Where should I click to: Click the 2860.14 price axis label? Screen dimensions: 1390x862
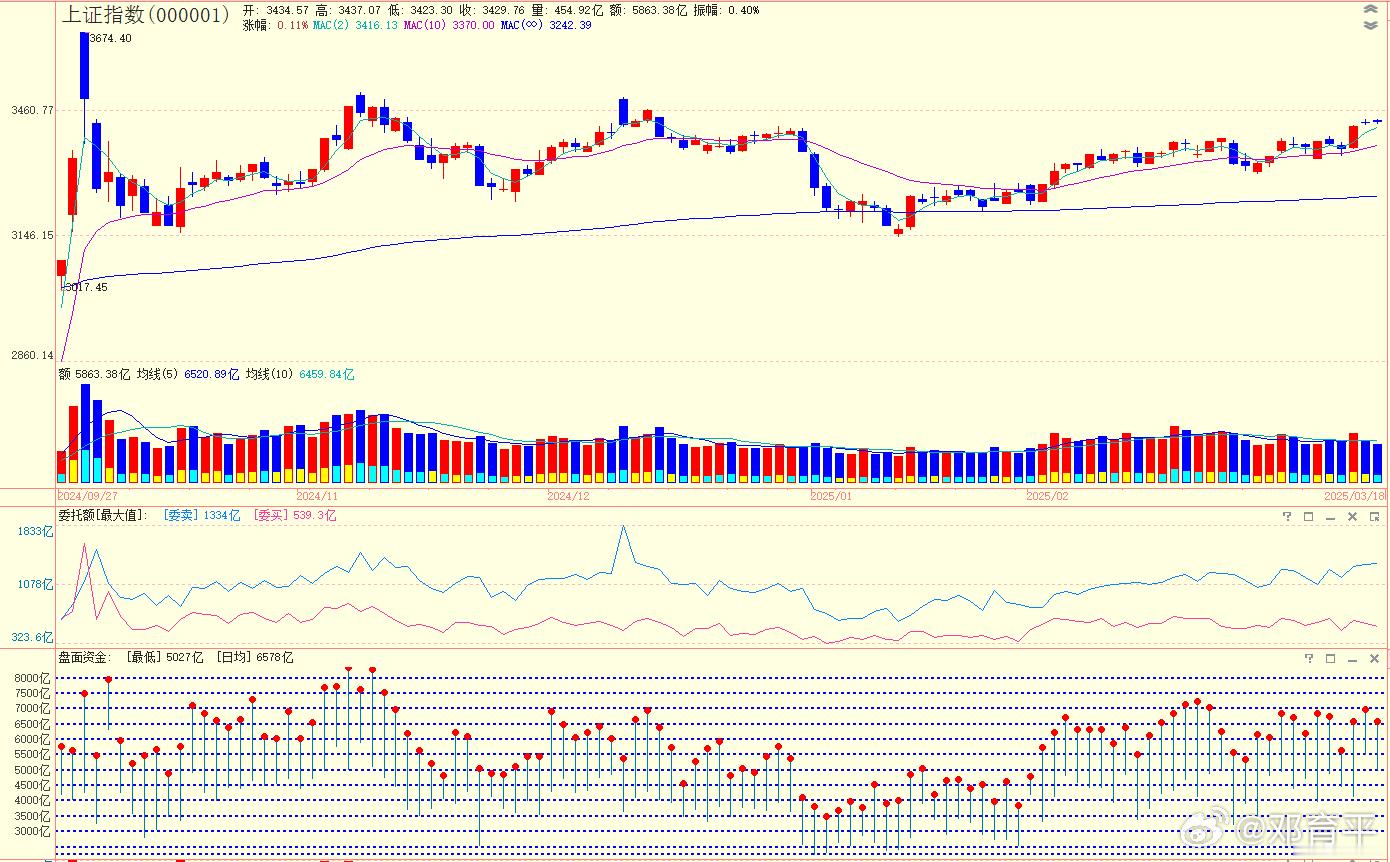pyautogui.click(x=34, y=355)
